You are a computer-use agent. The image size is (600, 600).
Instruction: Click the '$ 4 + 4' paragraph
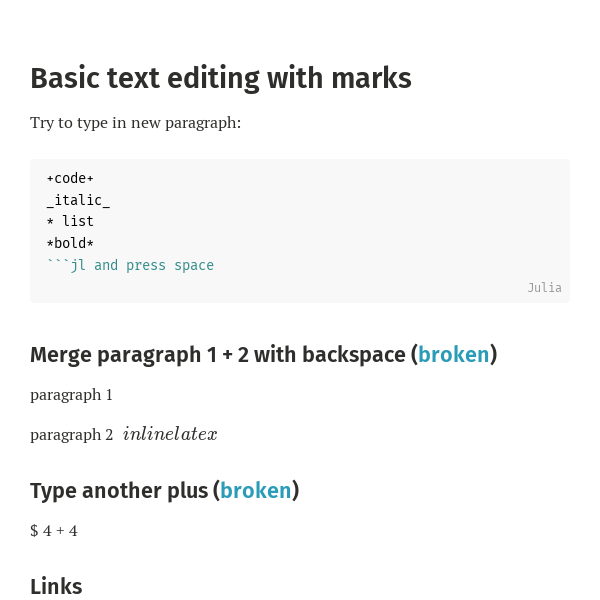tap(54, 531)
